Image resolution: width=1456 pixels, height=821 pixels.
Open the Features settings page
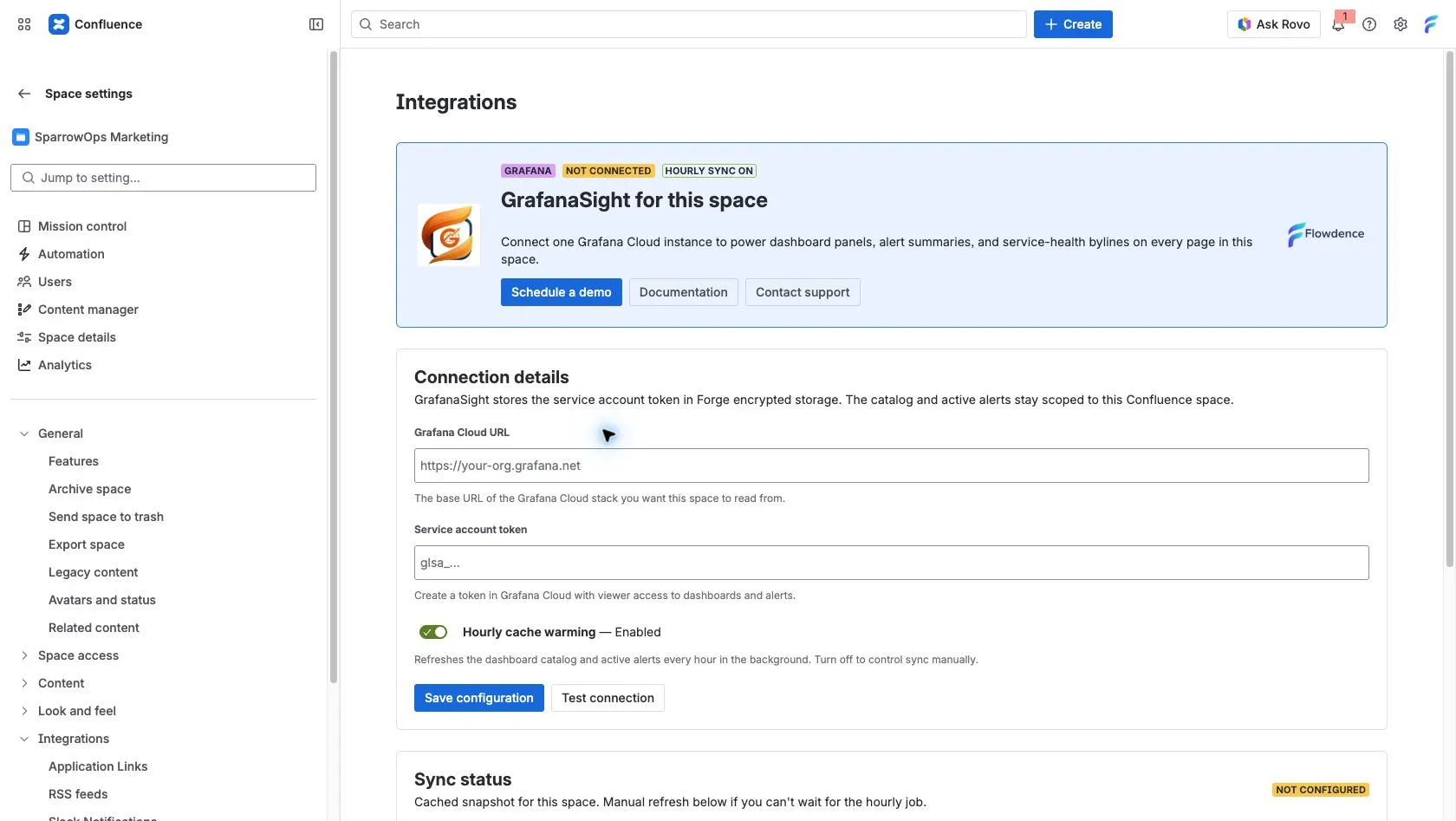(x=74, y=461)
